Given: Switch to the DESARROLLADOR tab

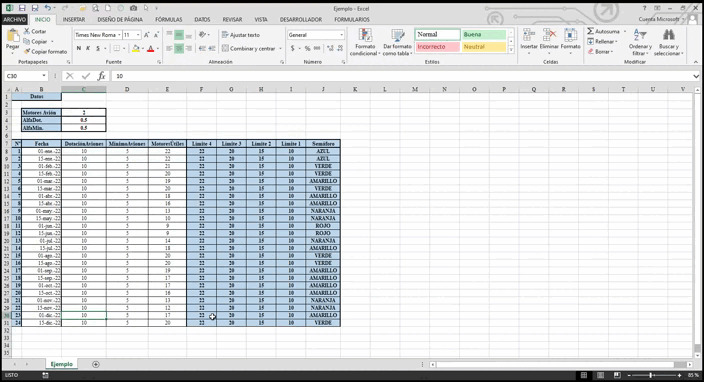Looking at the screenshot, I should 300,19.
